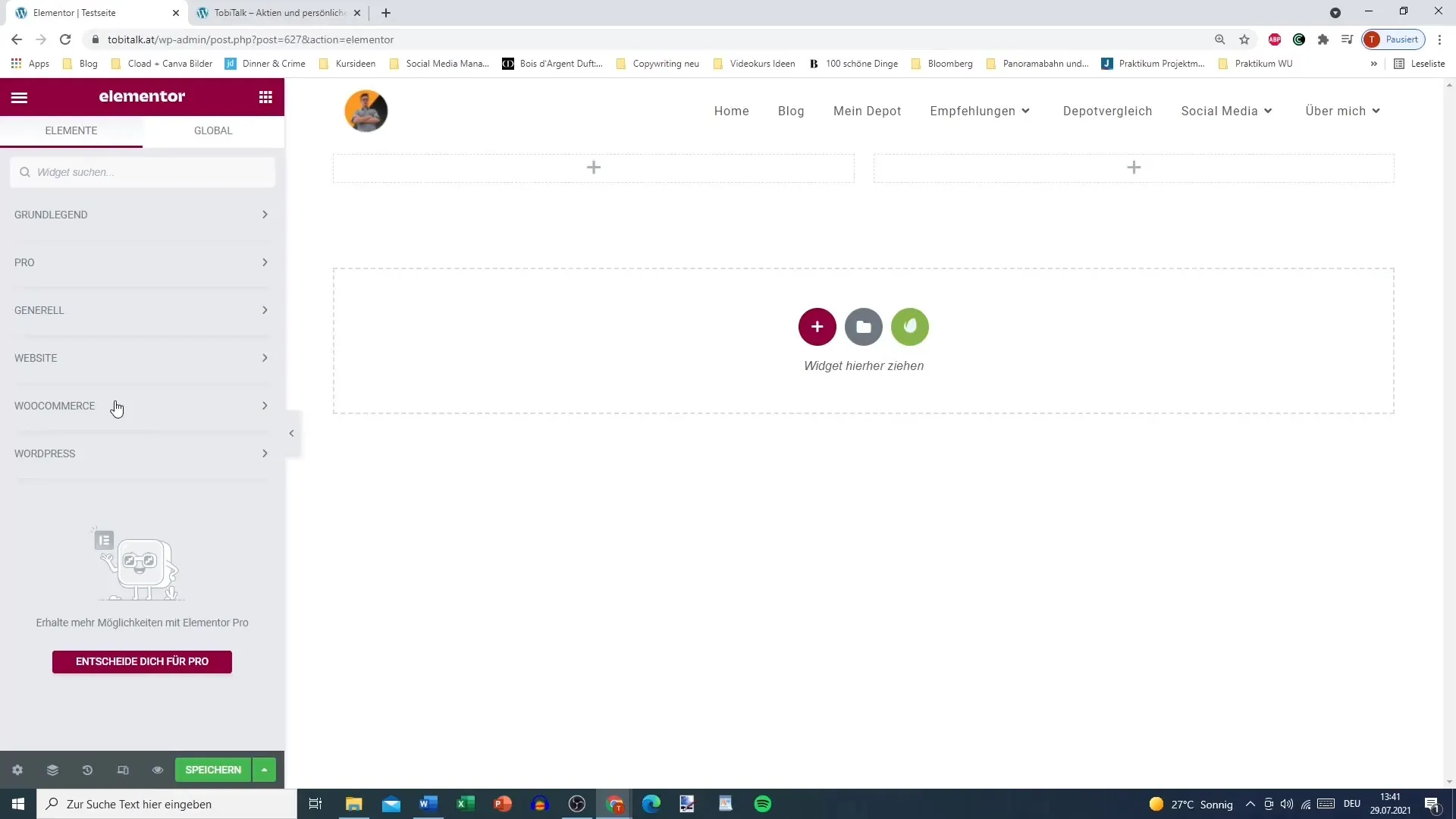Open Chrome three-dot menu
The image size is (1456, 819).
point(1439,39)
